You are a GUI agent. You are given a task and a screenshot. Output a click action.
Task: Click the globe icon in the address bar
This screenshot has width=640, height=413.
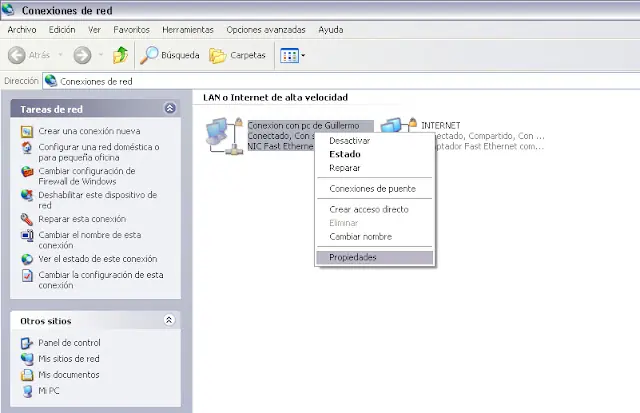pyautogui.click(x=51, y=81)
